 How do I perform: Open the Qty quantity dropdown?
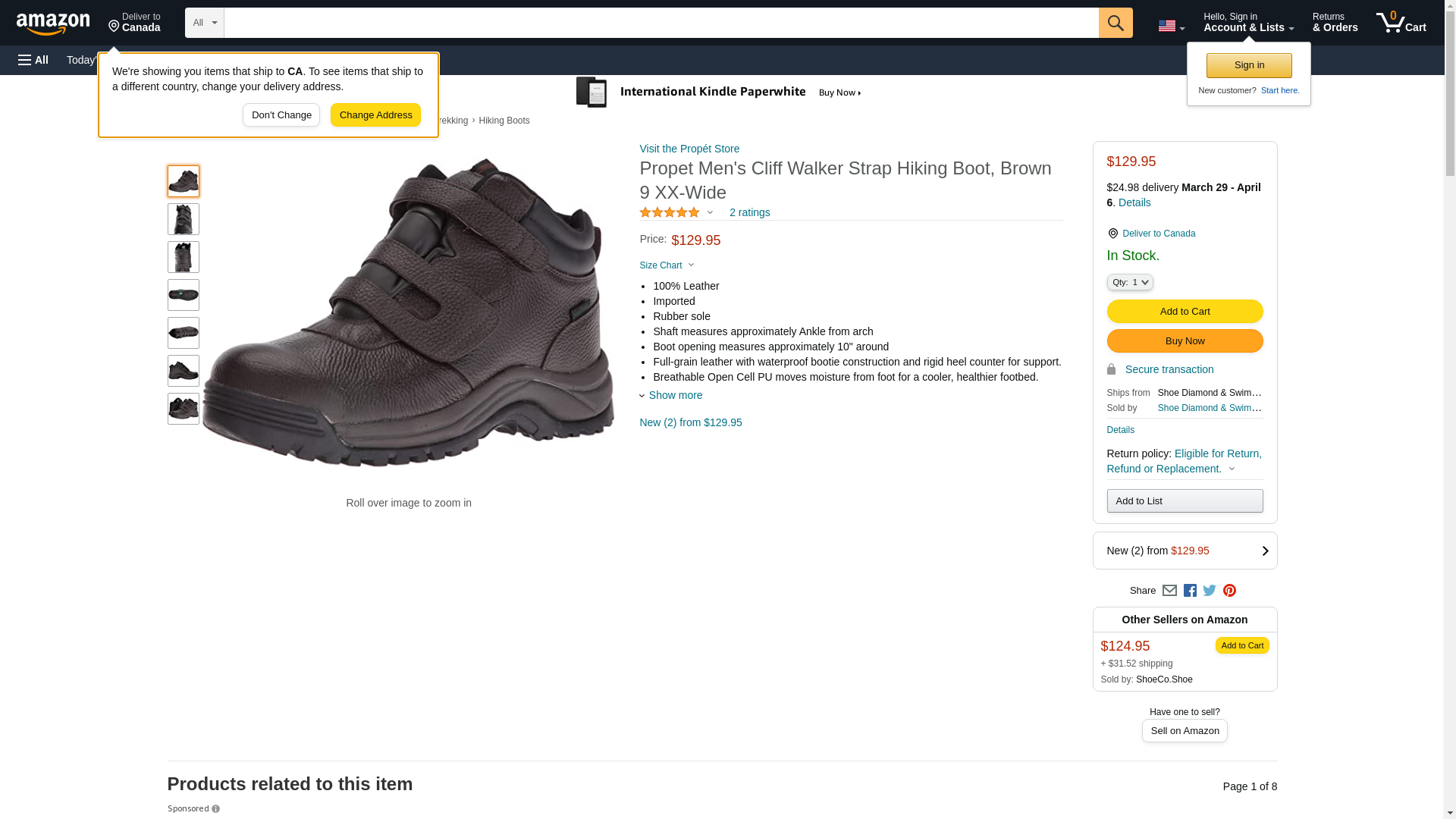click(x=1129, y=282)
